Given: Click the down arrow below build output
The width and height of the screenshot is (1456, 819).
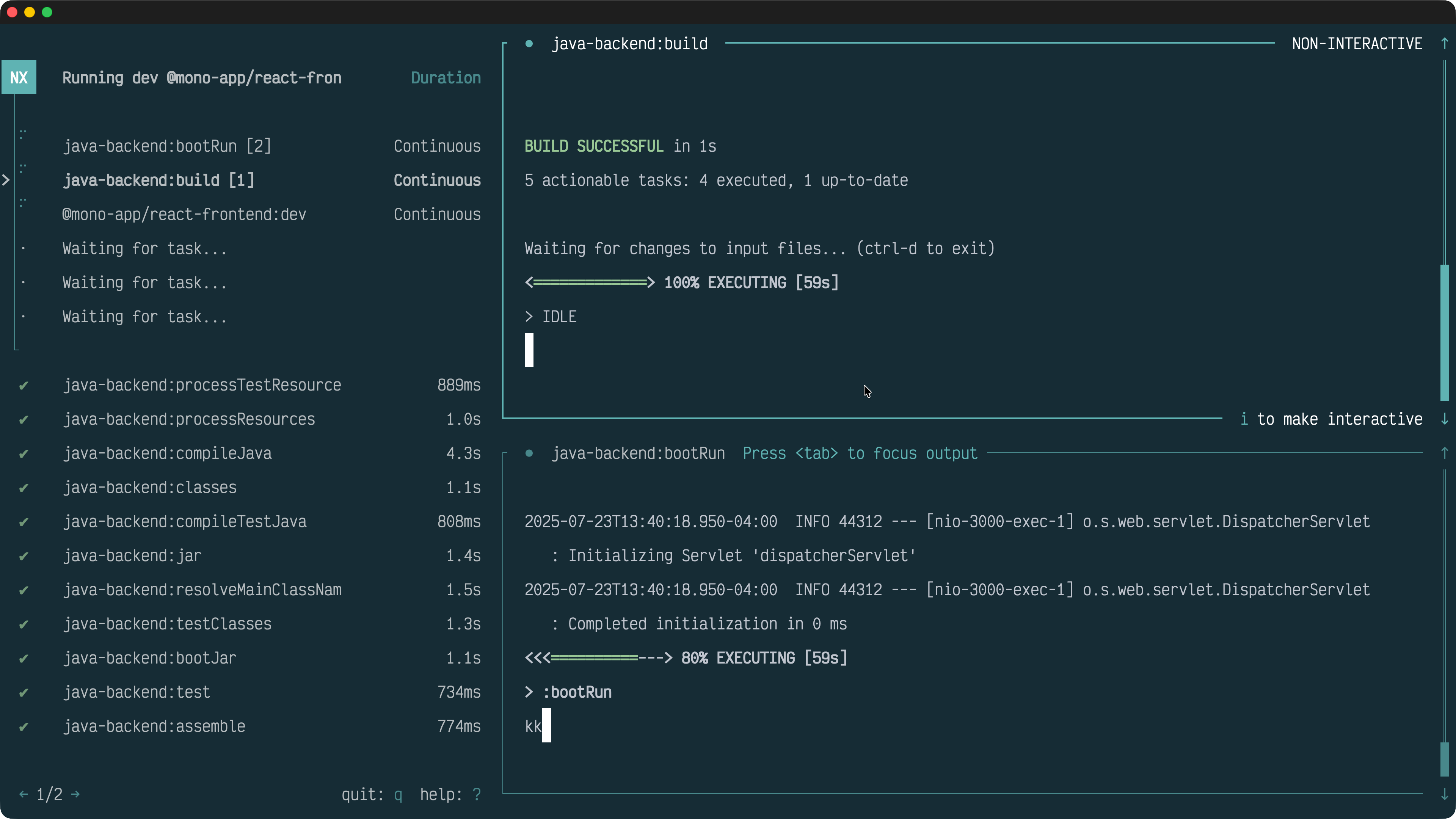Looking at the screenshot, I should tap(1444, 419).
